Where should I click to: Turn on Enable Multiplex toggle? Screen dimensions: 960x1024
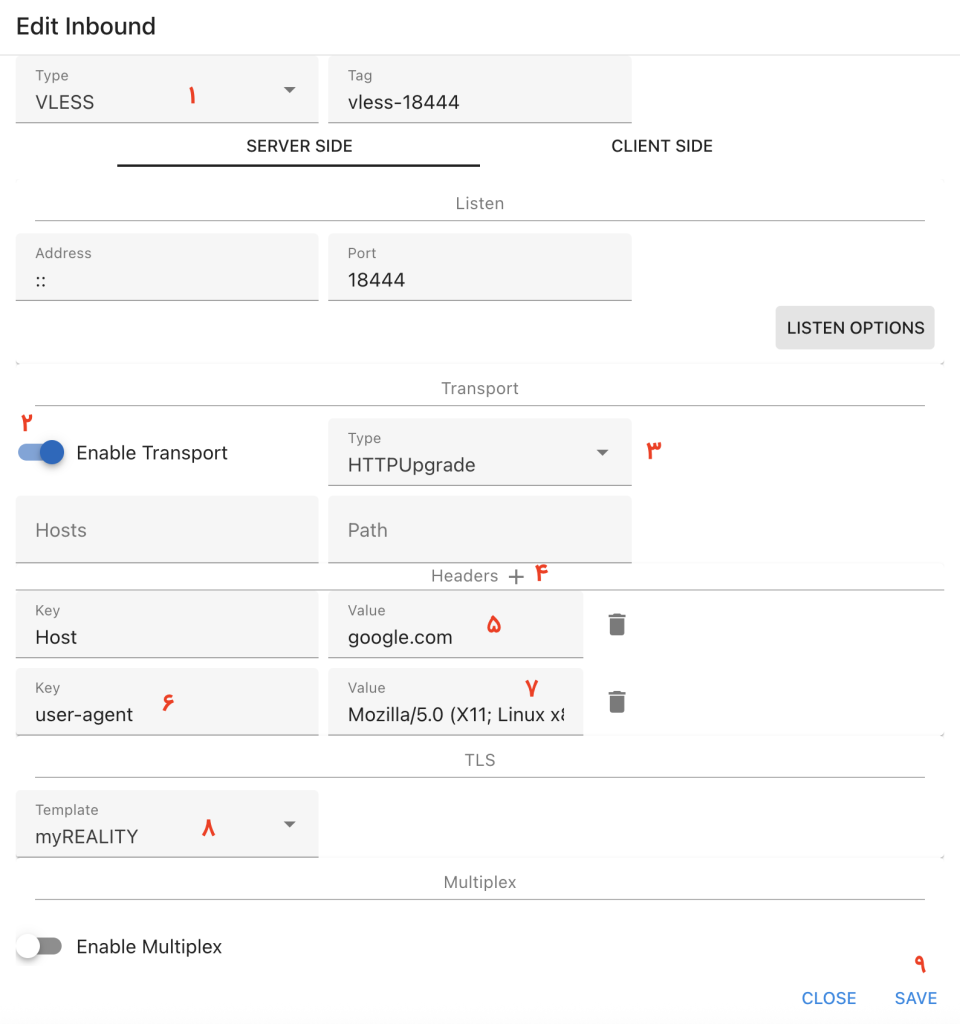pos(40,947)
